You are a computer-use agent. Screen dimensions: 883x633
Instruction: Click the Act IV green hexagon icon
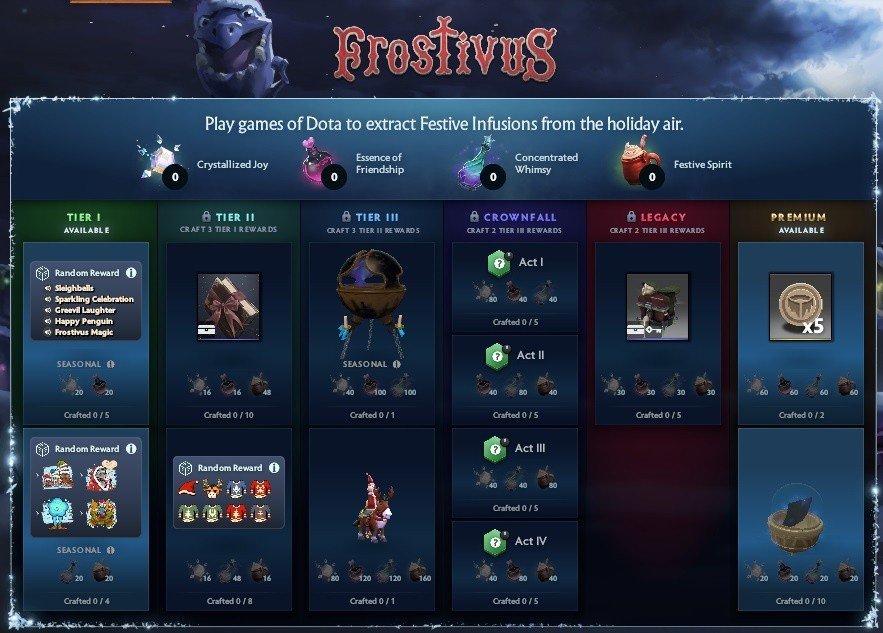(x=496, y=542)
